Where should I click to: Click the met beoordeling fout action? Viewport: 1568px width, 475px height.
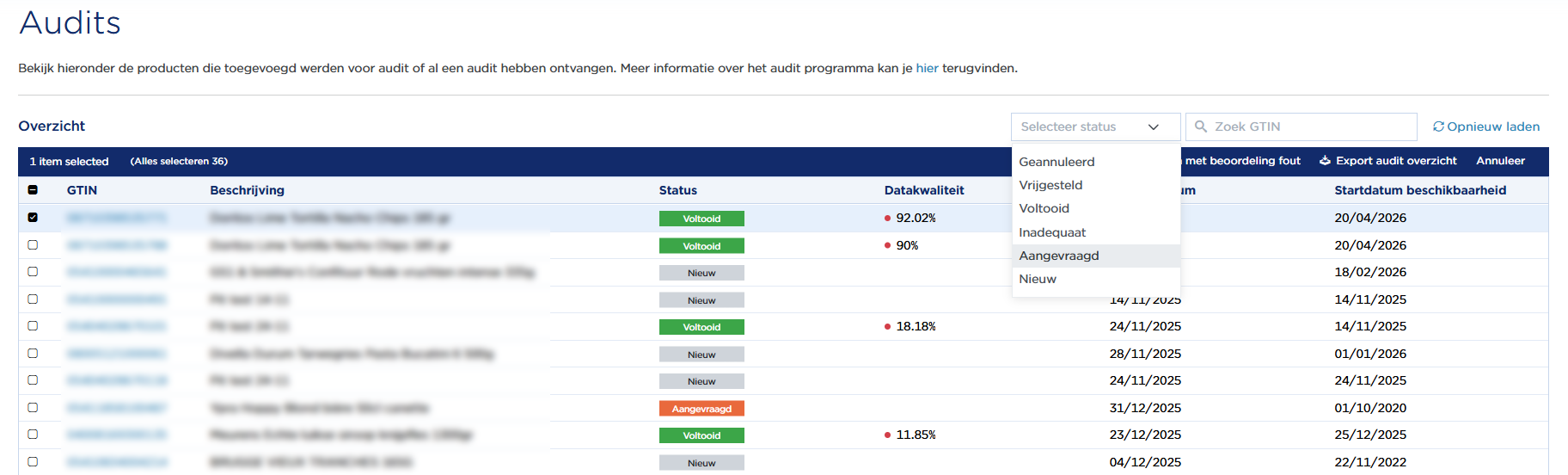[1241, 161]
